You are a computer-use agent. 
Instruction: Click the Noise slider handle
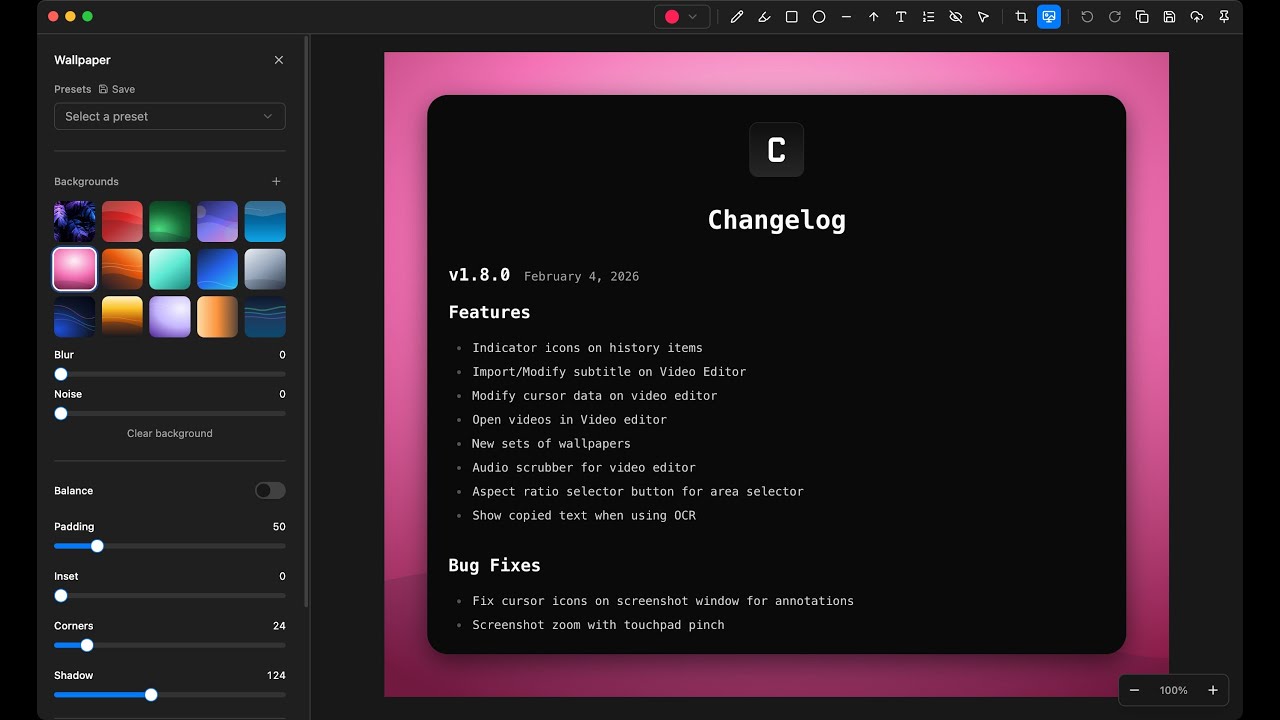pyautogui.click(x=61, y=413)
